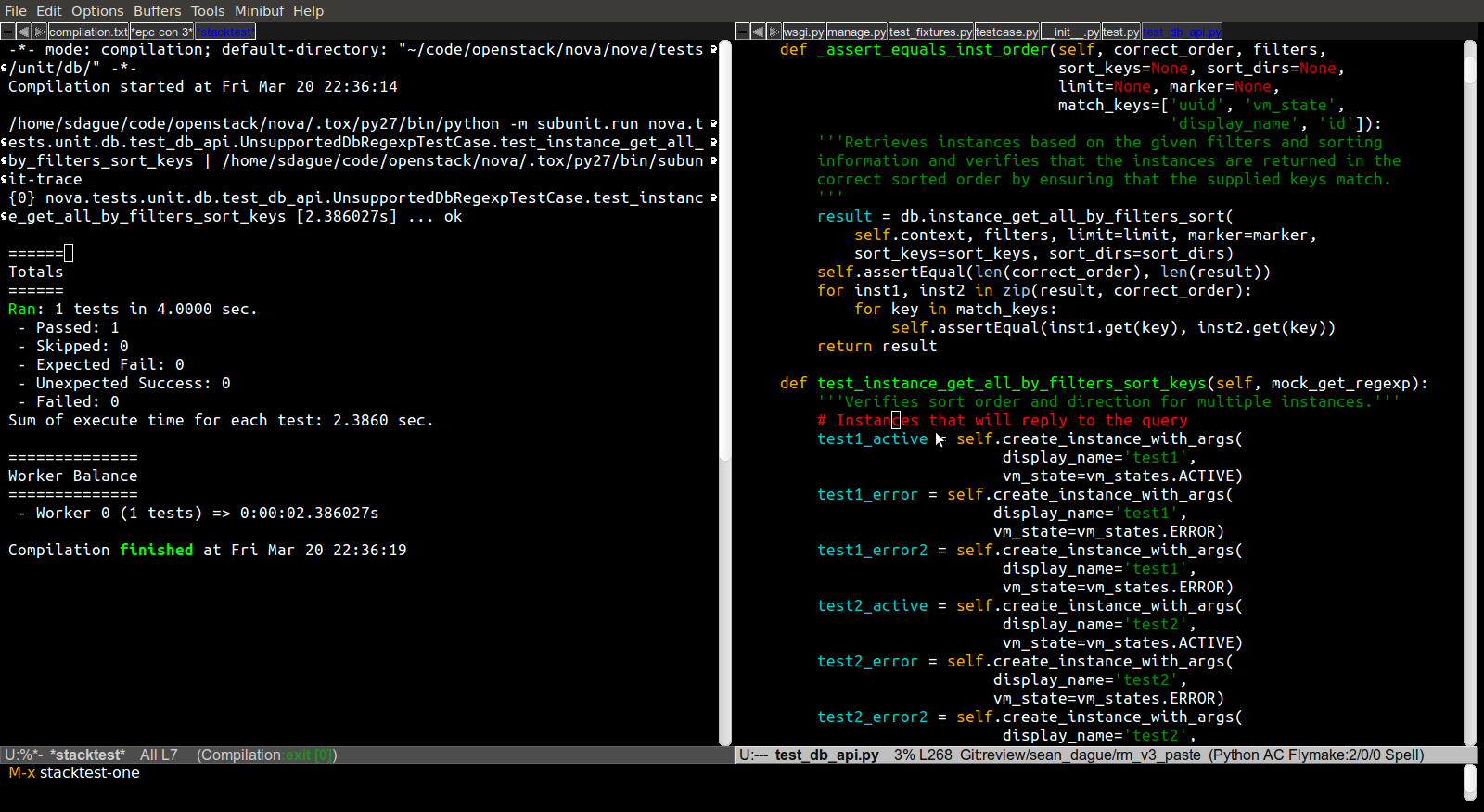Click the 'test2_error2' variable
1484x812 pixels.
pos(873,717)
